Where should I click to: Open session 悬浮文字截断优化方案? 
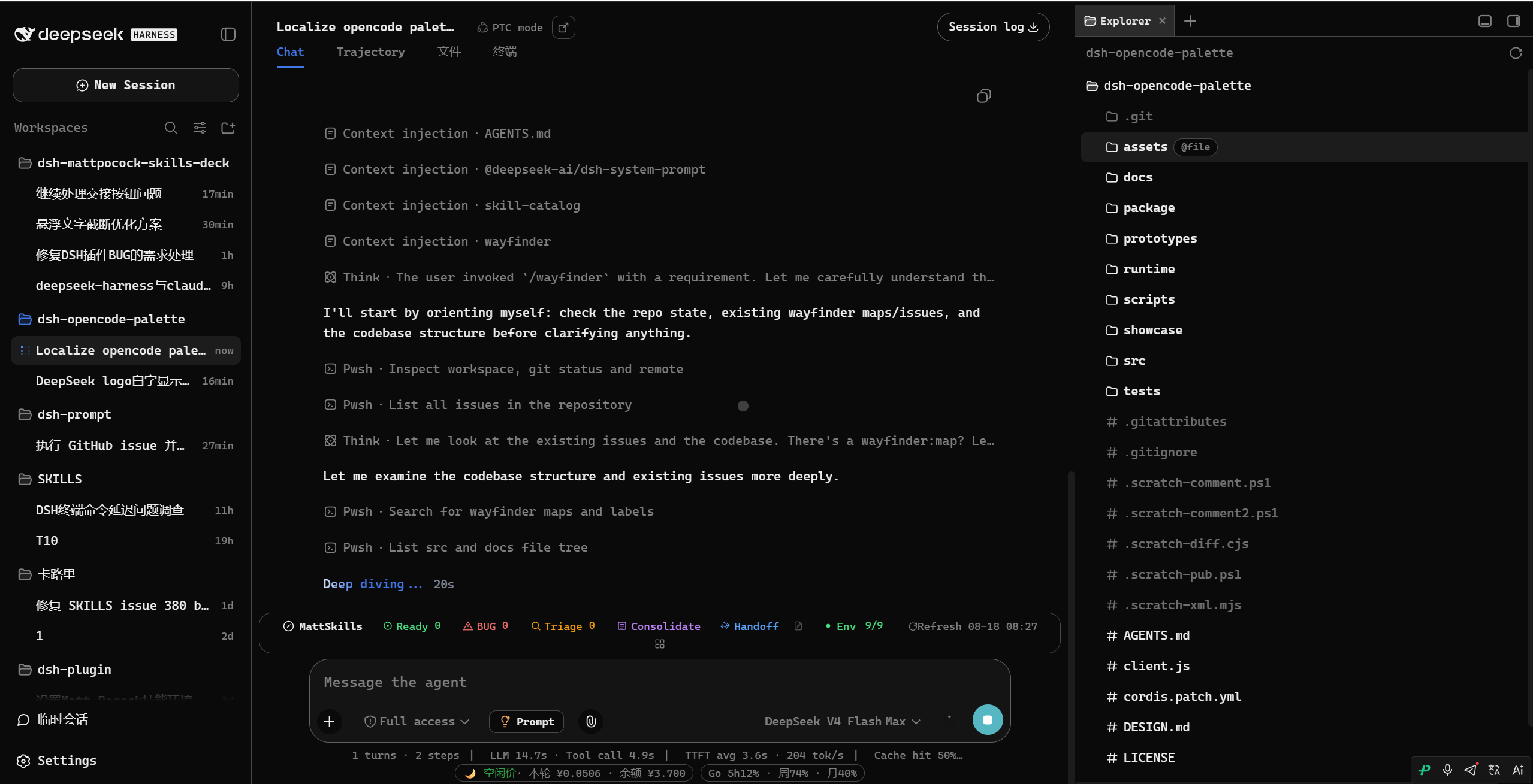pos(125,224)
